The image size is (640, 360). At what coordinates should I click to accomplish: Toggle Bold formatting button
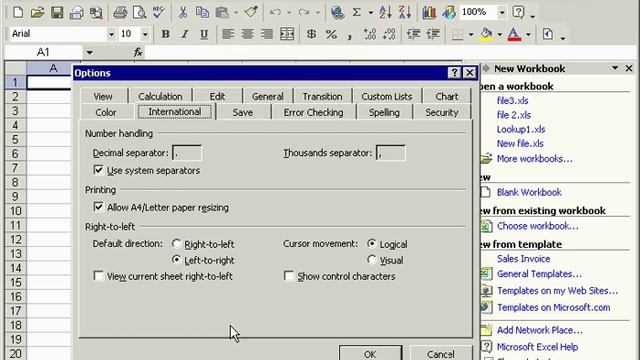[x=165, y=34]
